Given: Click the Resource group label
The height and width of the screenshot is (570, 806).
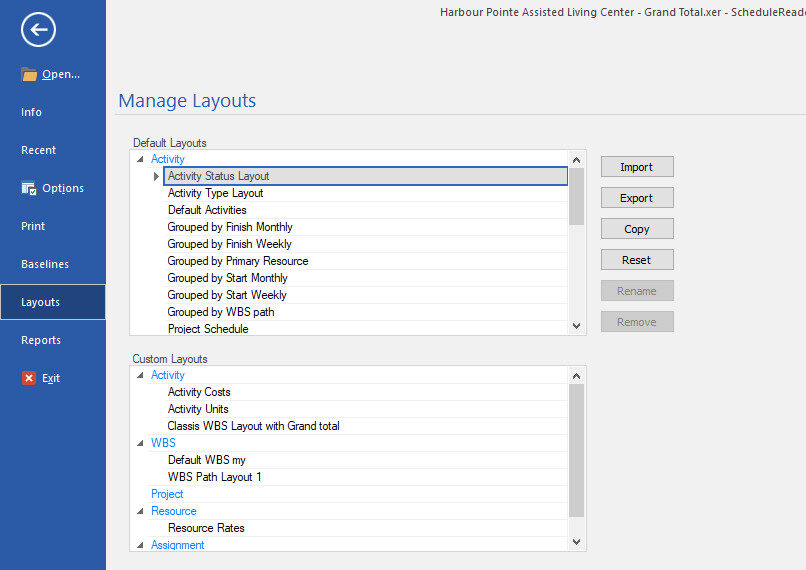Looking at the screenshot, I should (x=174, y=511).
